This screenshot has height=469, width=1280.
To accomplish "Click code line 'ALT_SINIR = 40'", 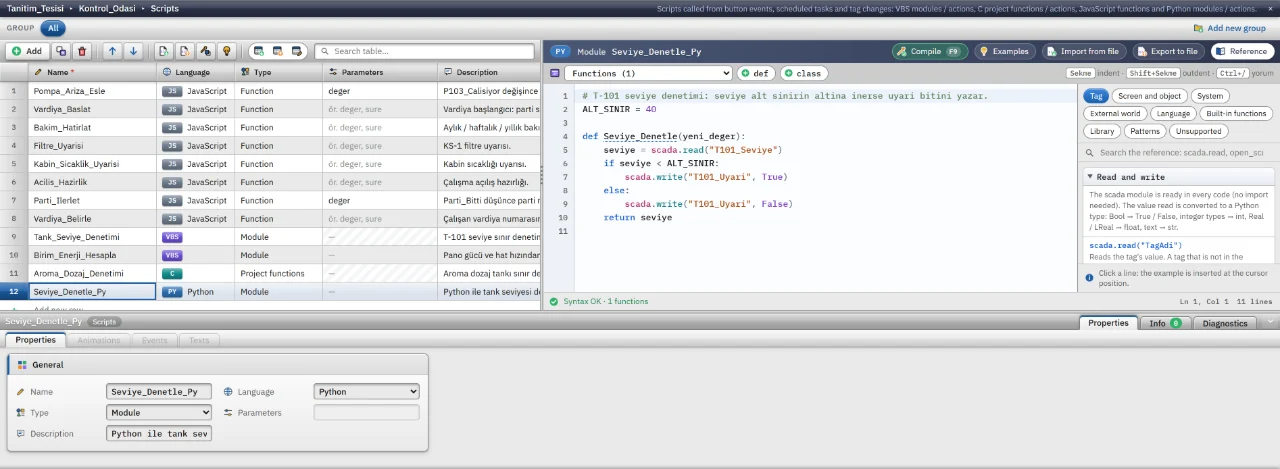I will click(619, 109).
